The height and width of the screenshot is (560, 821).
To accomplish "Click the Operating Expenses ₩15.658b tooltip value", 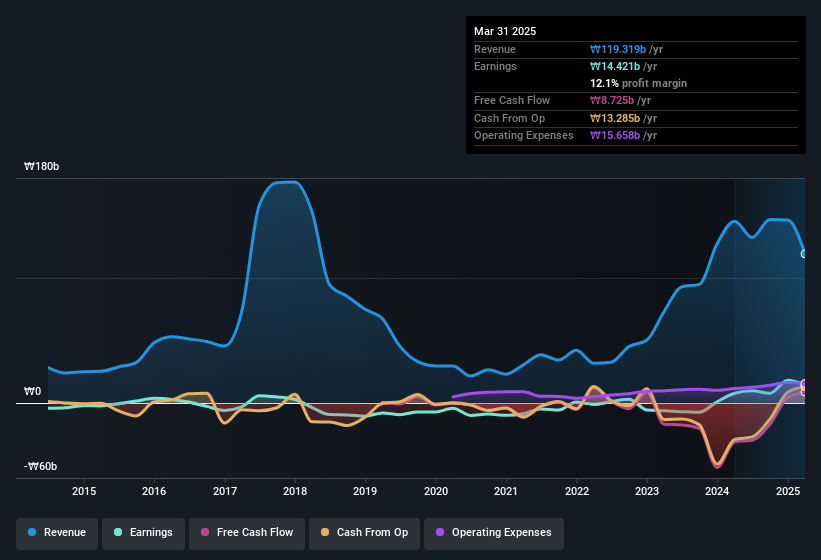I will [615, 136].
